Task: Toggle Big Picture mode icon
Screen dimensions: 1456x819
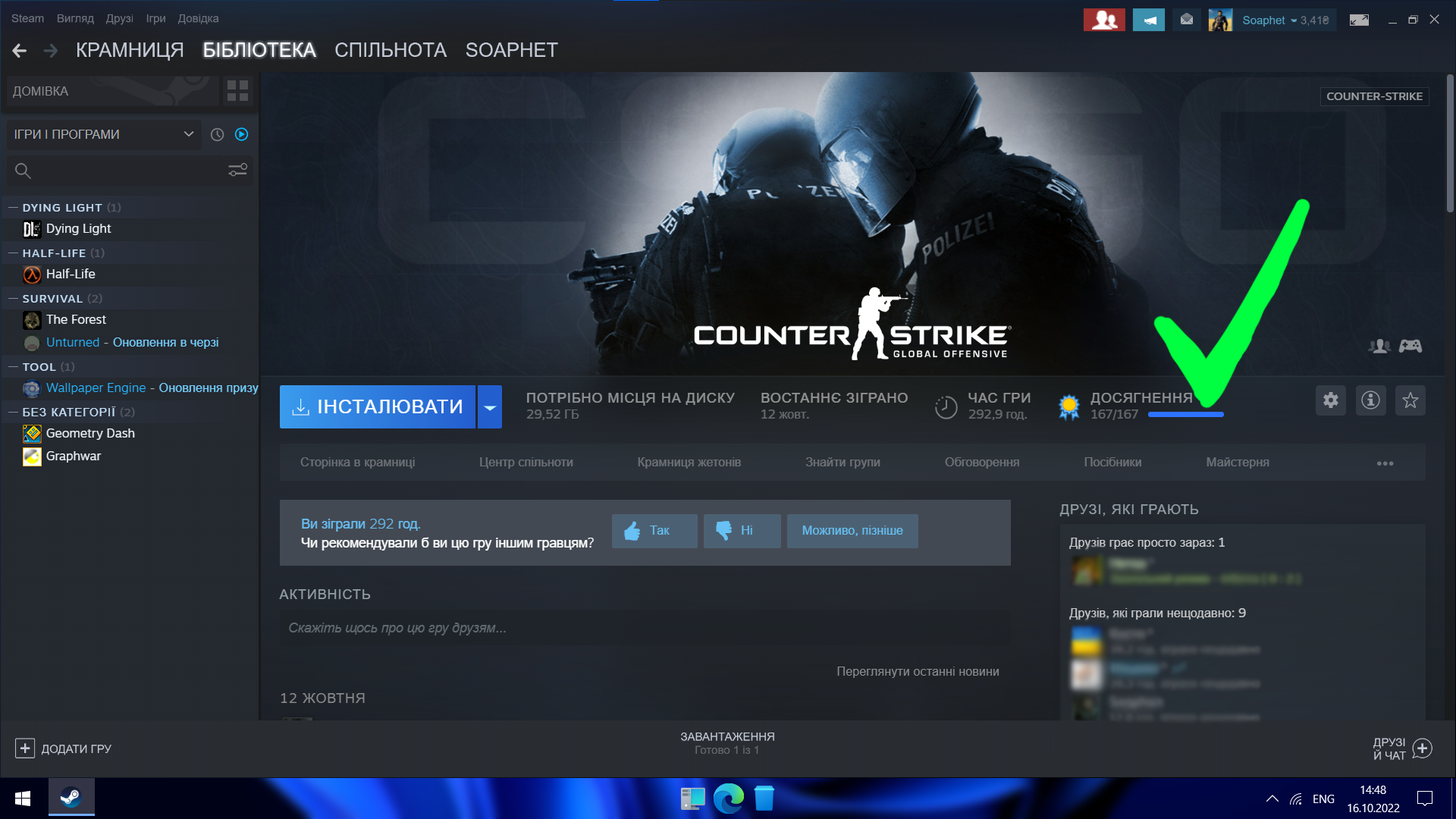Action: (1359, 20)
